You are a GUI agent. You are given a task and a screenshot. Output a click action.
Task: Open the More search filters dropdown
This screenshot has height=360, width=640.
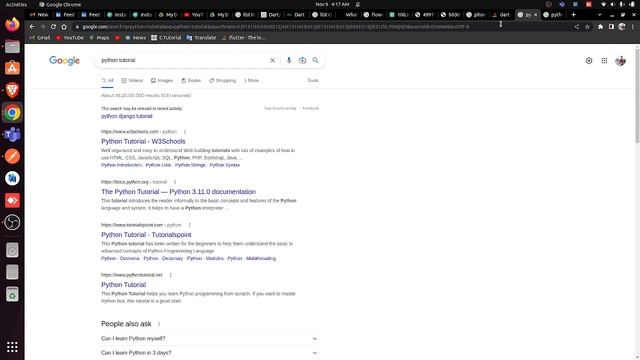pos(251,80)
